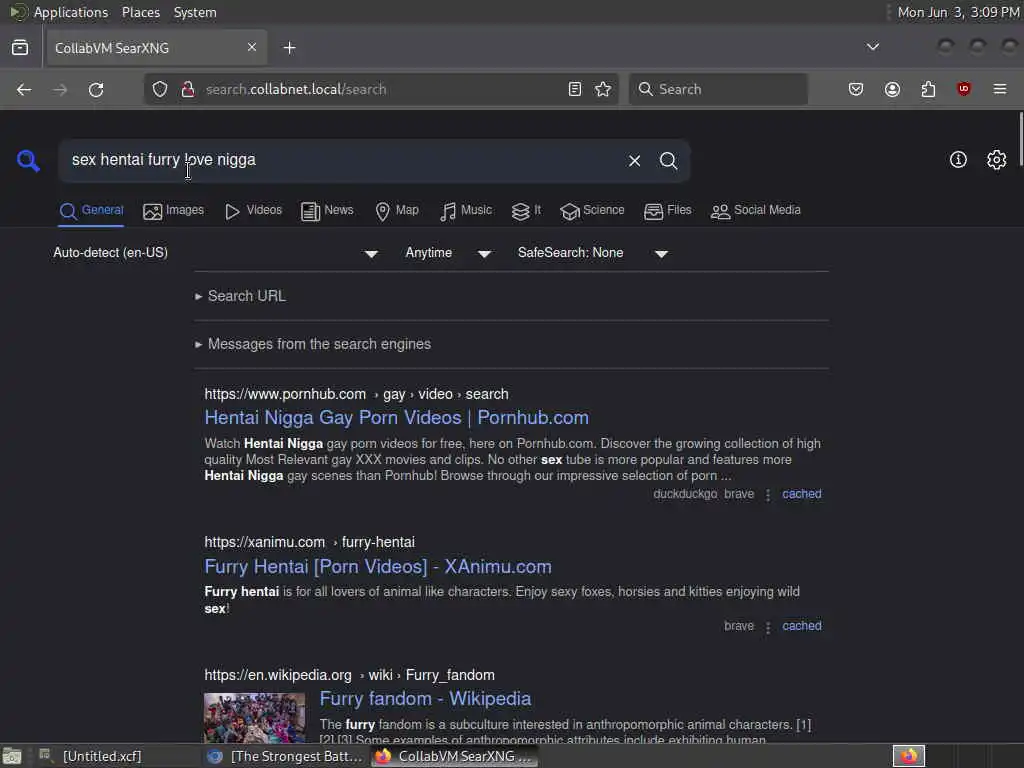The width and height of the screenshot is (1024, 768).
Task: Open Firefox tracking protection shield
Action: 160,89
